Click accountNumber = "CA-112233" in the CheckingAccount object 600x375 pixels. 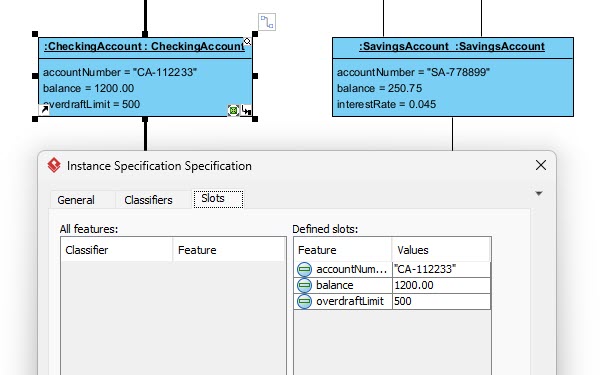point(120,72)
